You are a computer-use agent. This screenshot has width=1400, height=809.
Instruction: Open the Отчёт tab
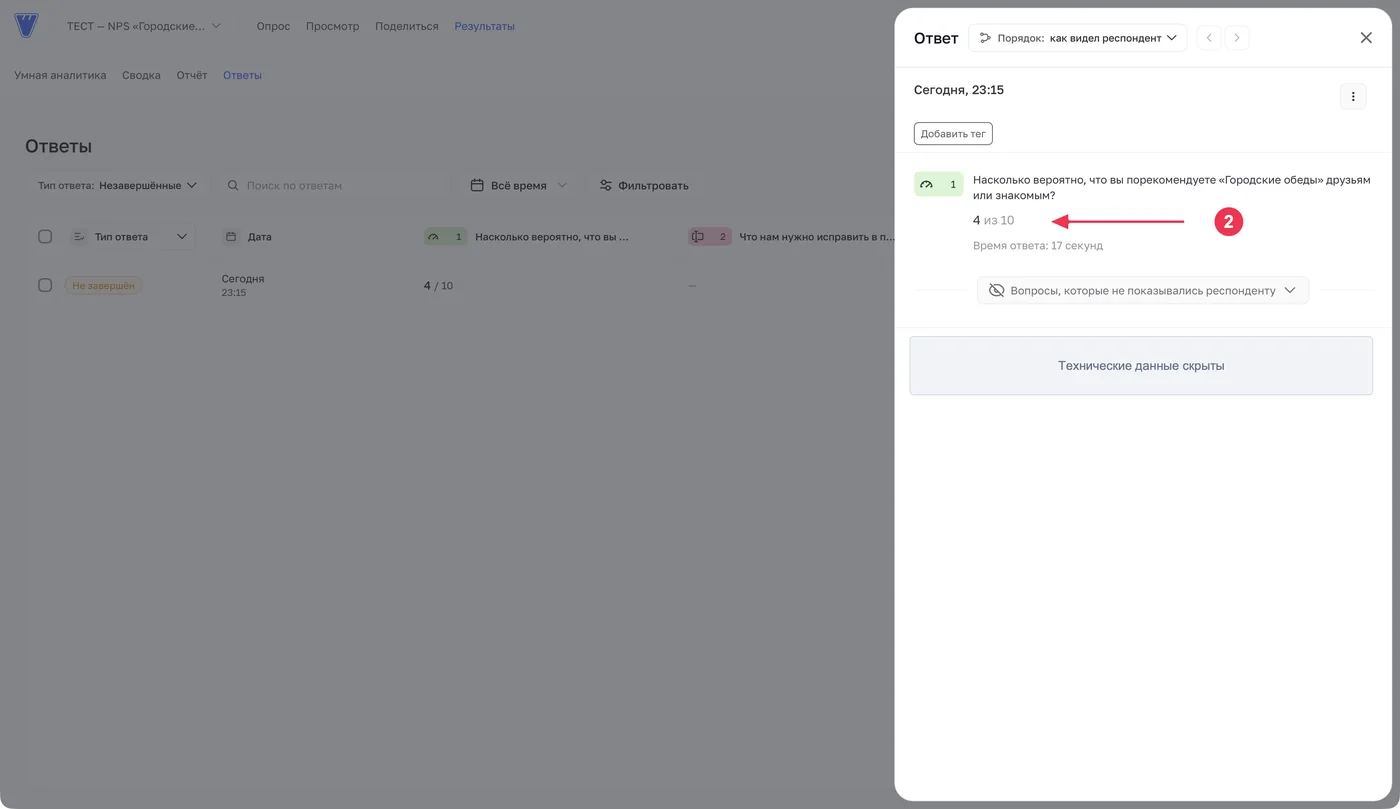(192, 75)
